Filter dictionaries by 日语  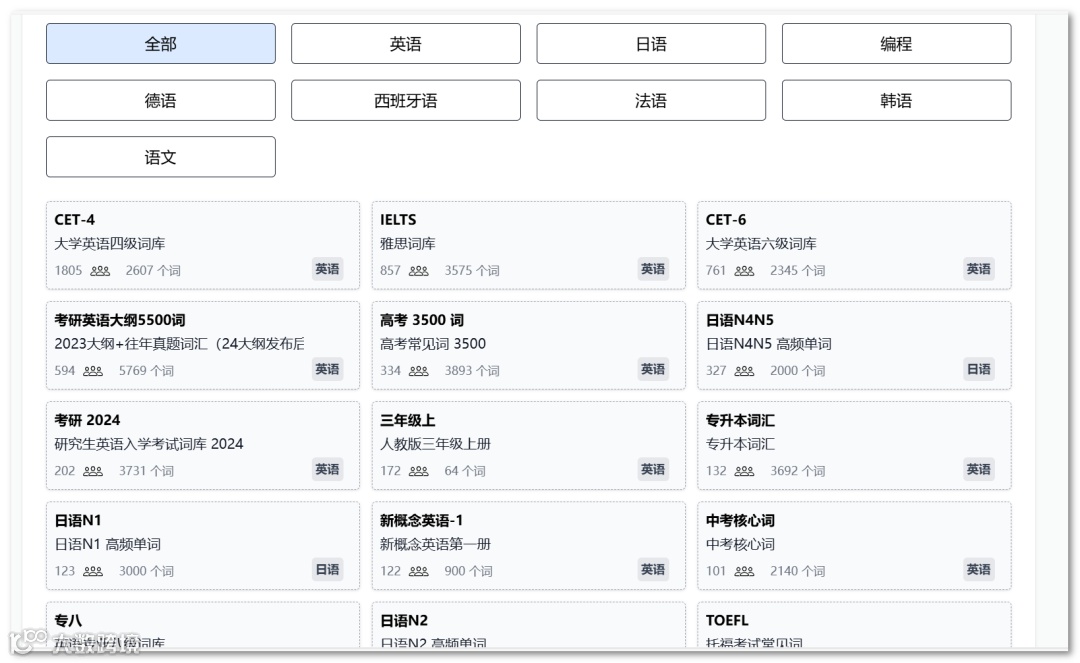[651, 43]
